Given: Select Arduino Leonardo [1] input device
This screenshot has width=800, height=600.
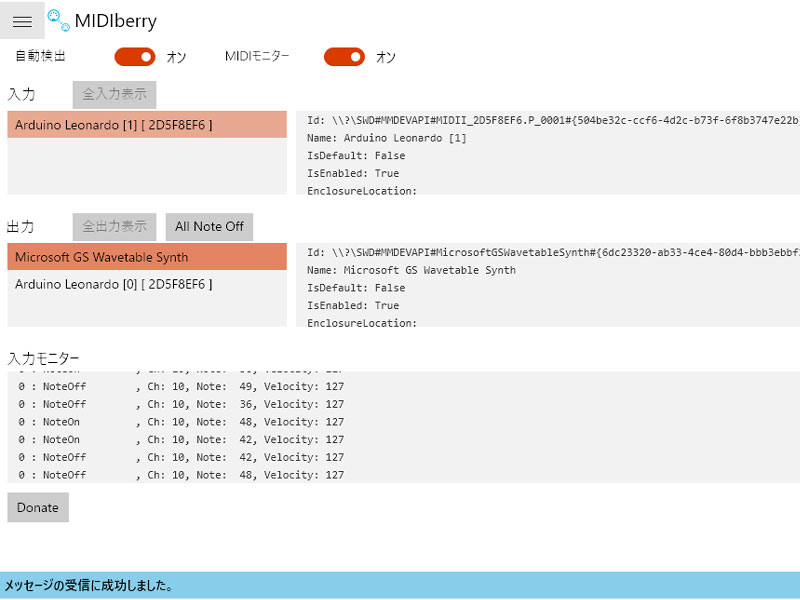Looking at the screenshot, I should click(x=147, y=125).
